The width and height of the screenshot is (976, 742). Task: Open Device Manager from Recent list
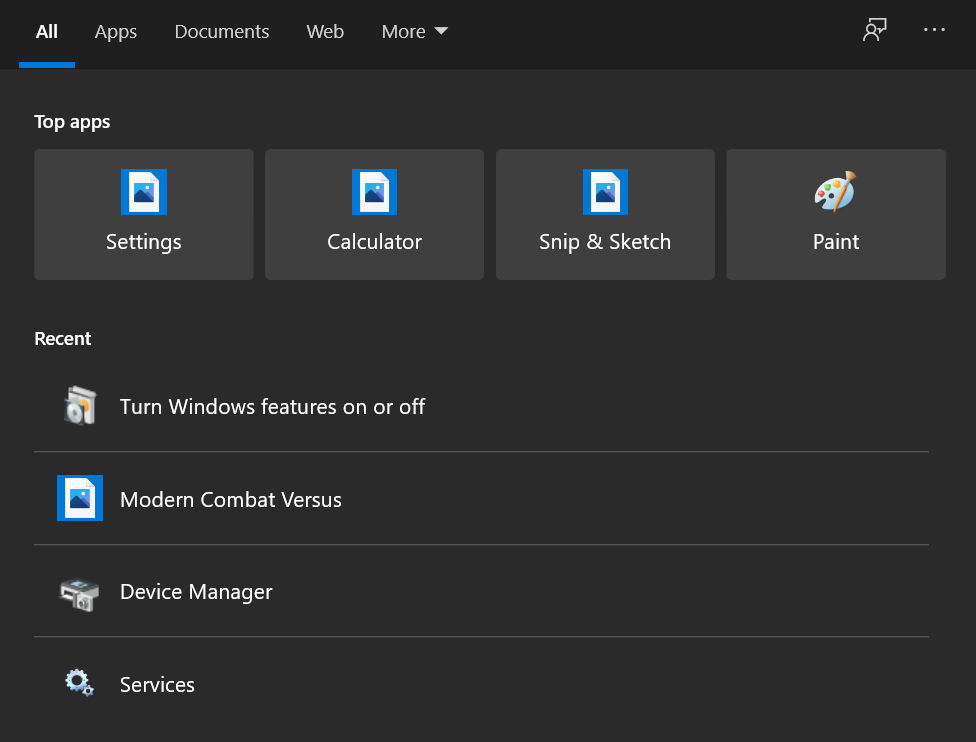[195, 591]
